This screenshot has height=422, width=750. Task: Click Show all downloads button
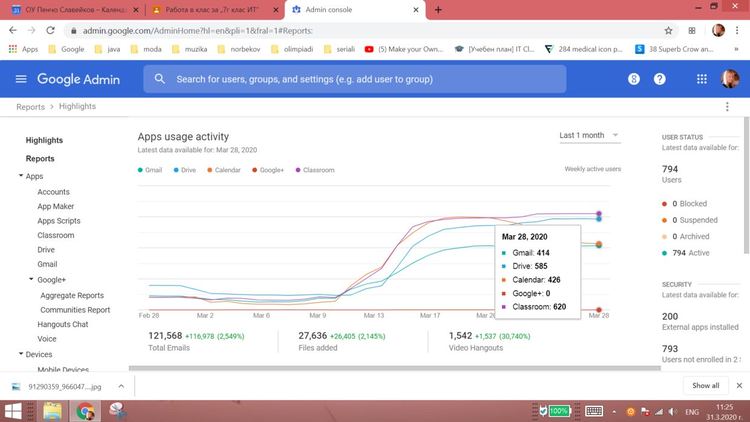(x=706, y=385)
